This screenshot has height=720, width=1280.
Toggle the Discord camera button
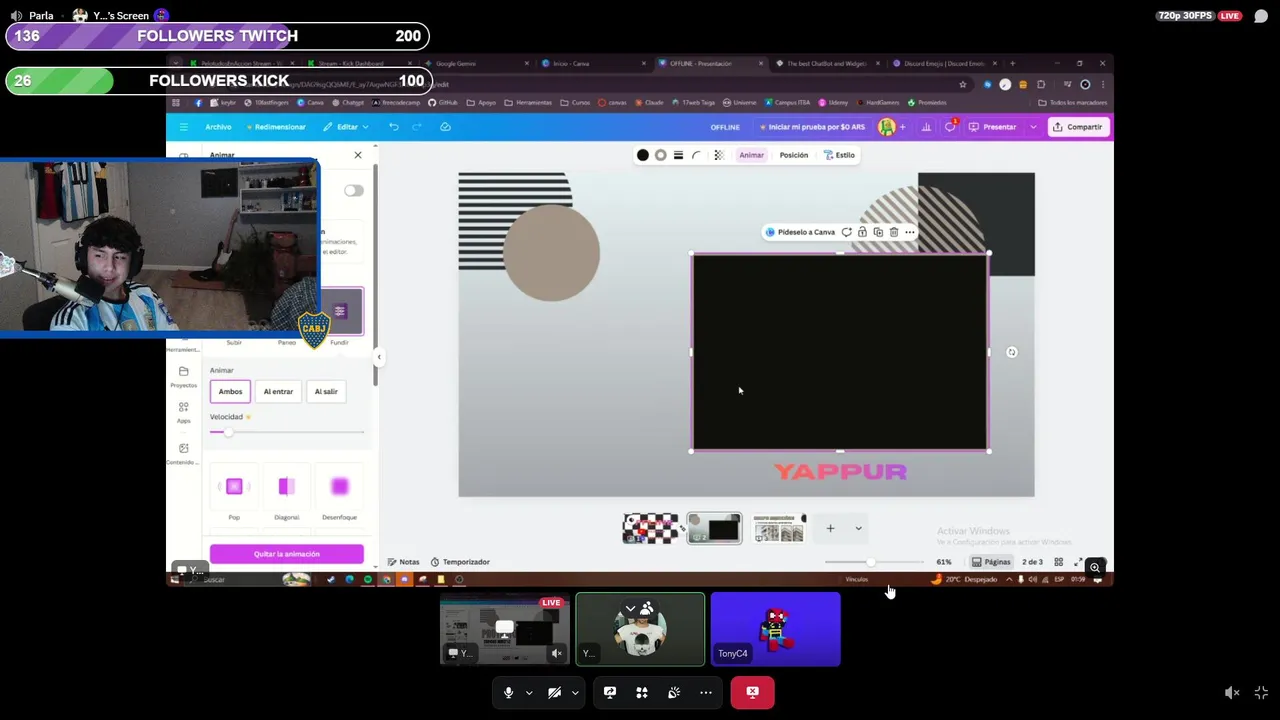click(554, 692)
